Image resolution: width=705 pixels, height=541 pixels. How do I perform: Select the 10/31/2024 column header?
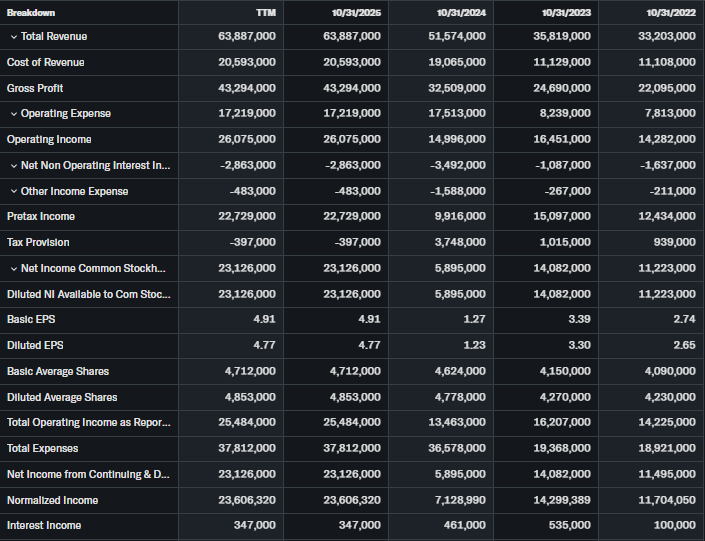click(x=461, y=12)
